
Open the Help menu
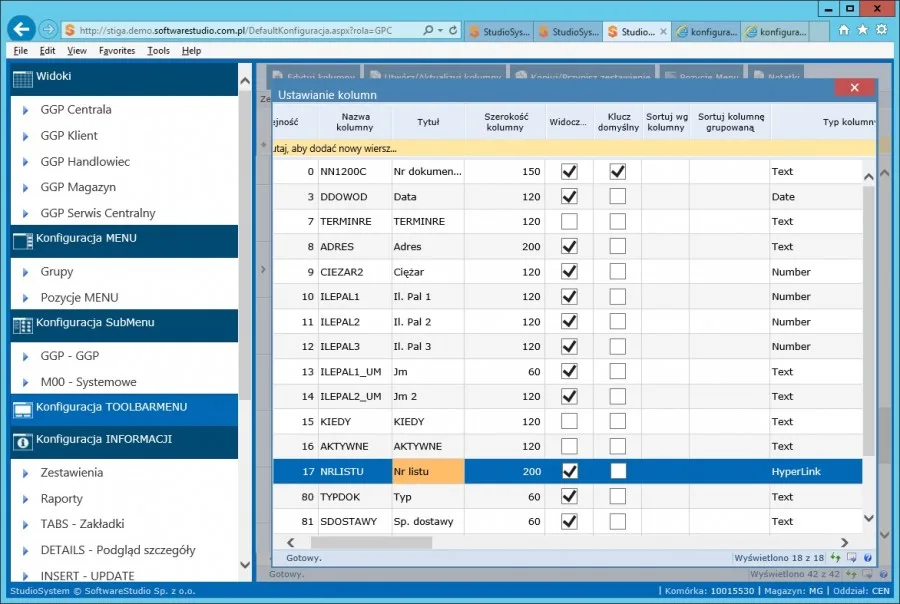192,51
